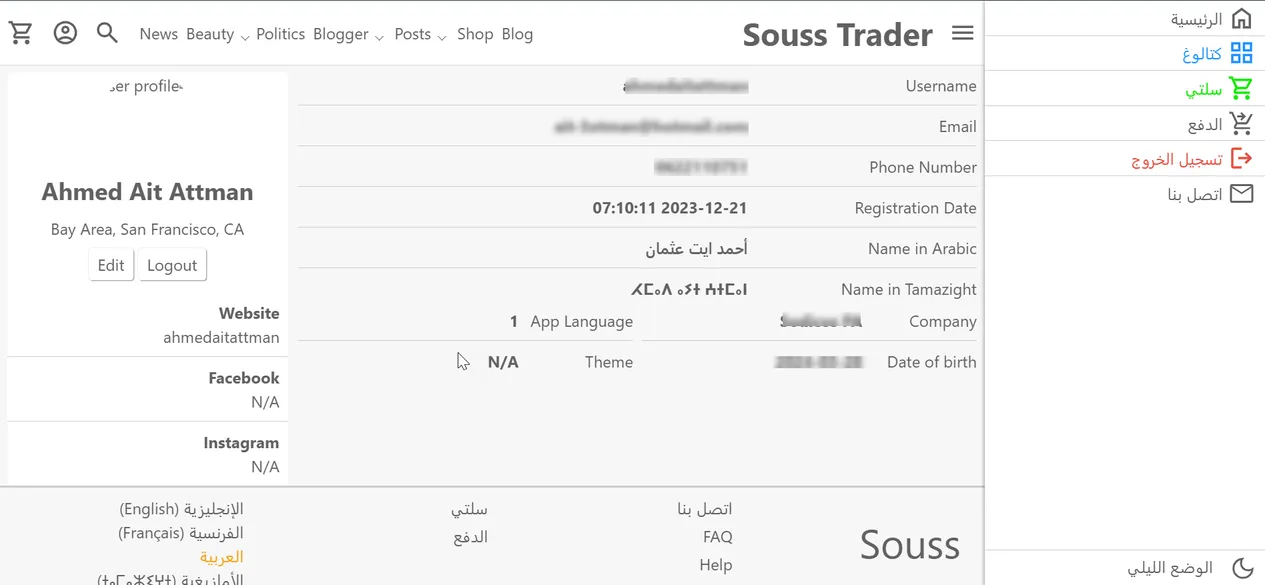
Task: Click the green cart icon in sidebar
Action: tap(1241, 89)
